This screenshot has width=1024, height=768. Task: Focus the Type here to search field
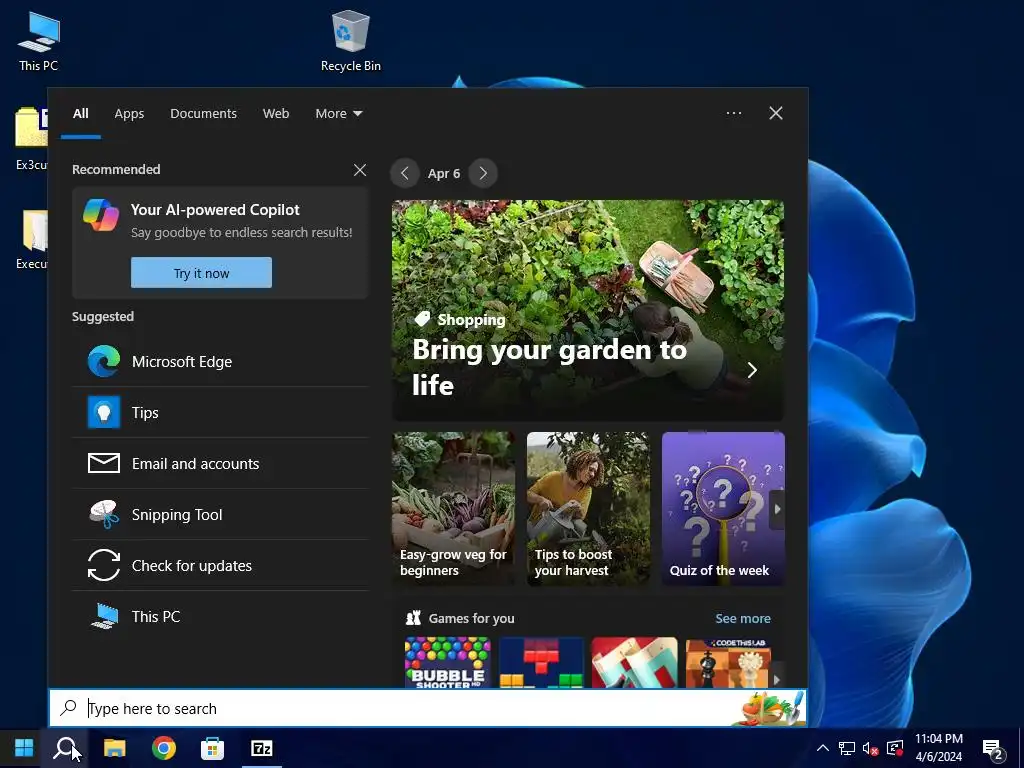click(428, 708)
